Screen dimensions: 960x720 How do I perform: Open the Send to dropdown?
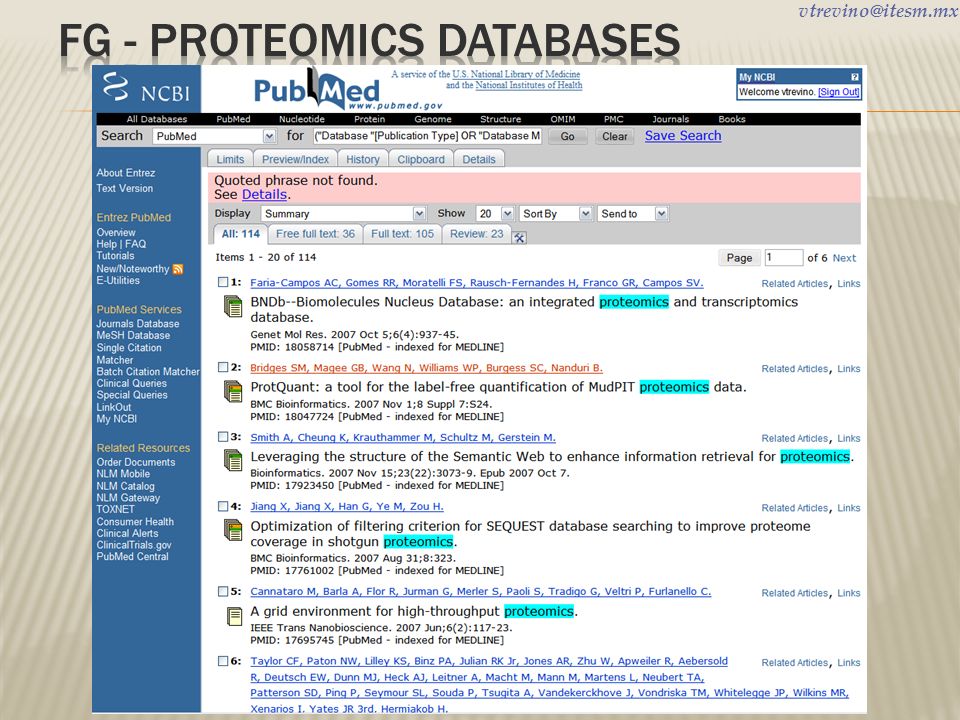click(632, 214)
